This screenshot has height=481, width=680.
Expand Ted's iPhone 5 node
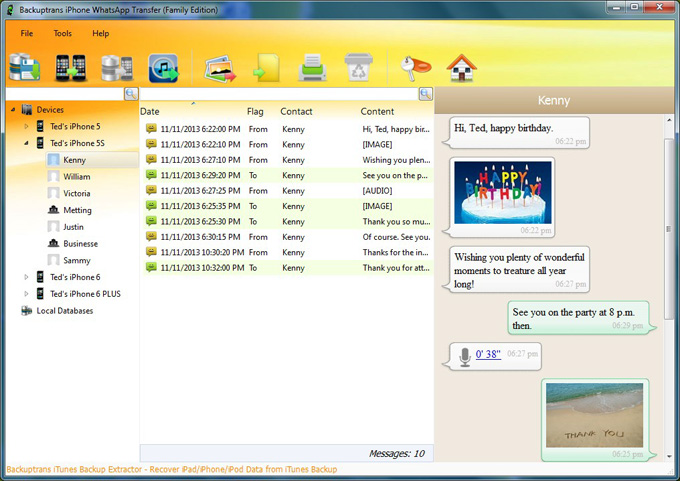pyautogui.click(x=26, y=126)
